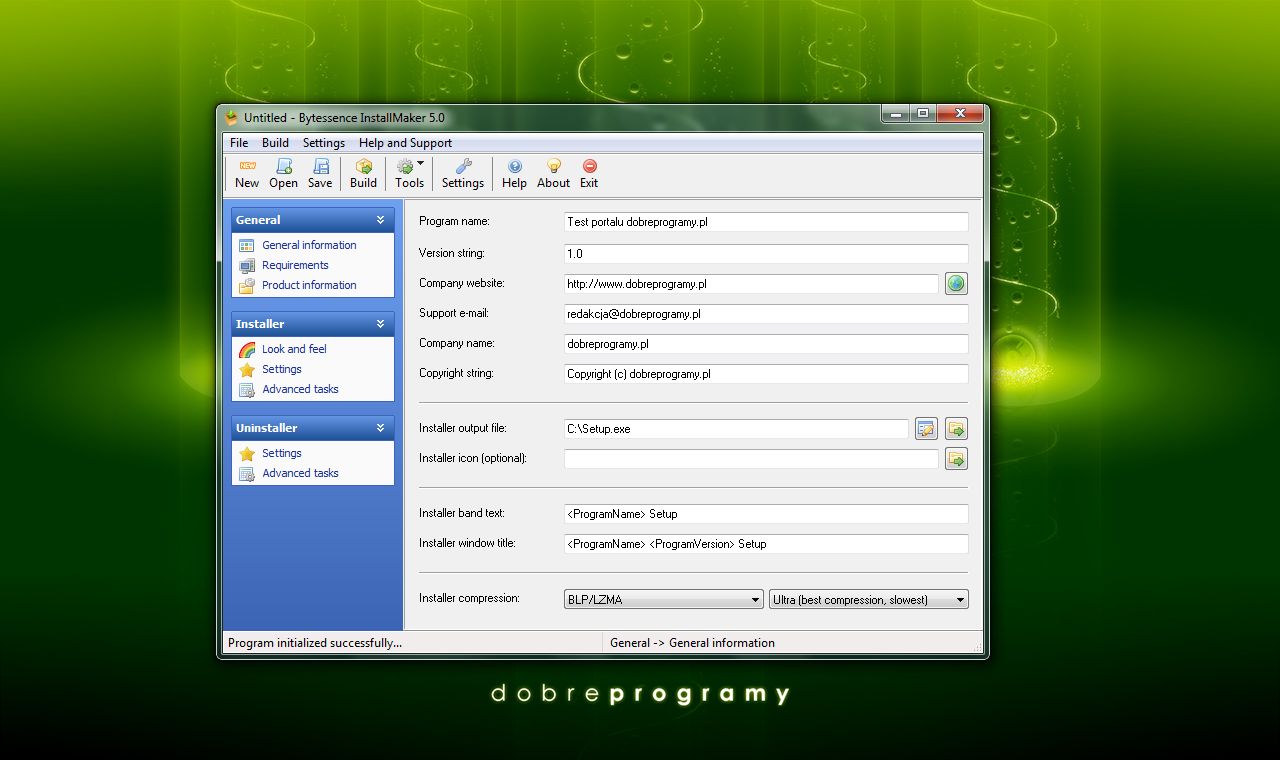Open the Help and Support menu
This screenshot has height=760, width=1280.
[405, 143]
